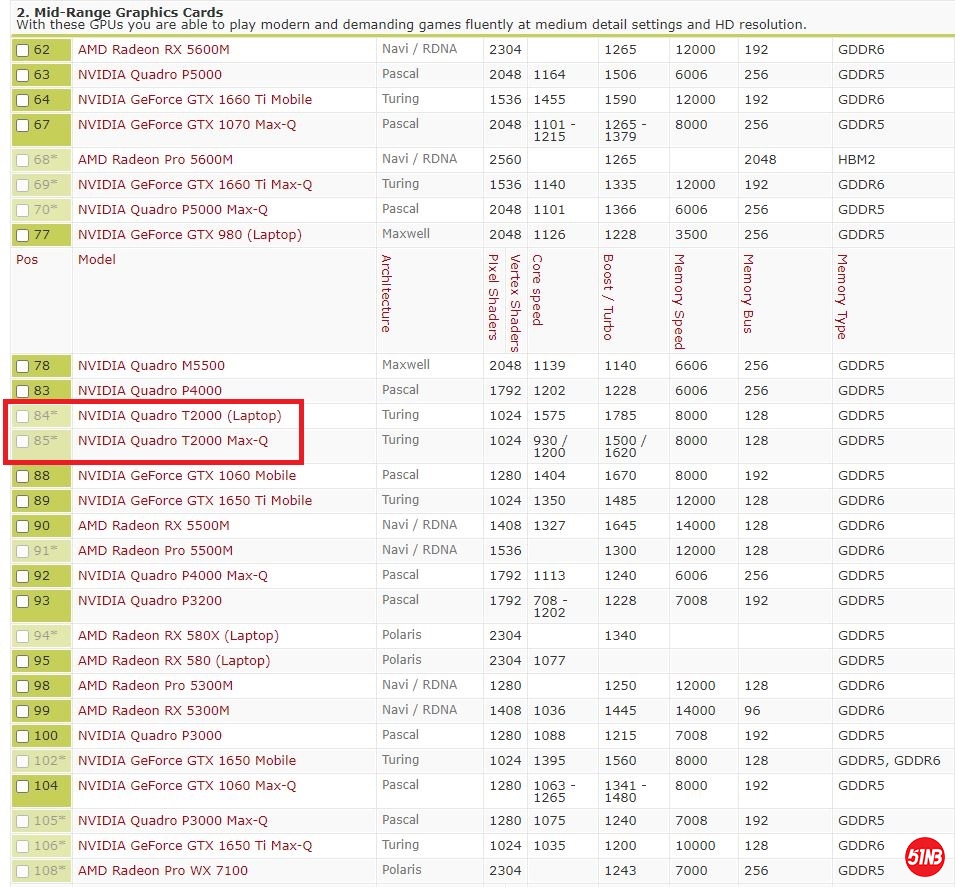955x887 pixels.
Task: Click "HBM2" in the Radeon Pro 5600M row
Action: point(856,160)
